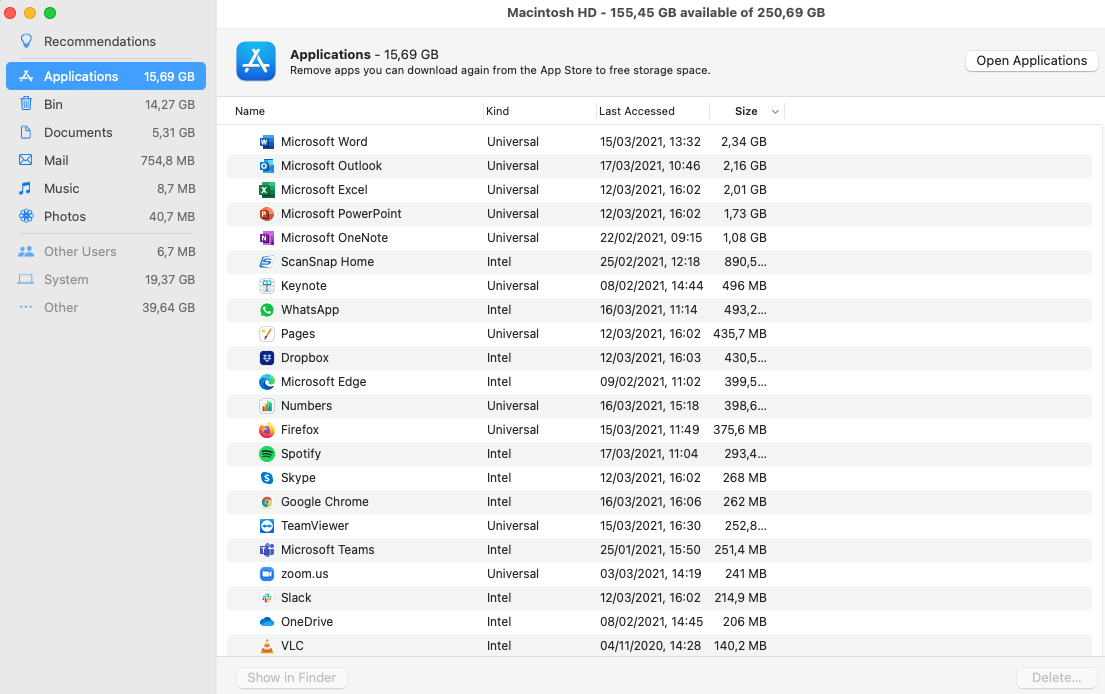Screen dimensions: 1105x694
Task: Click the TeamViewer app icon
Action: [x=266, y=526]
